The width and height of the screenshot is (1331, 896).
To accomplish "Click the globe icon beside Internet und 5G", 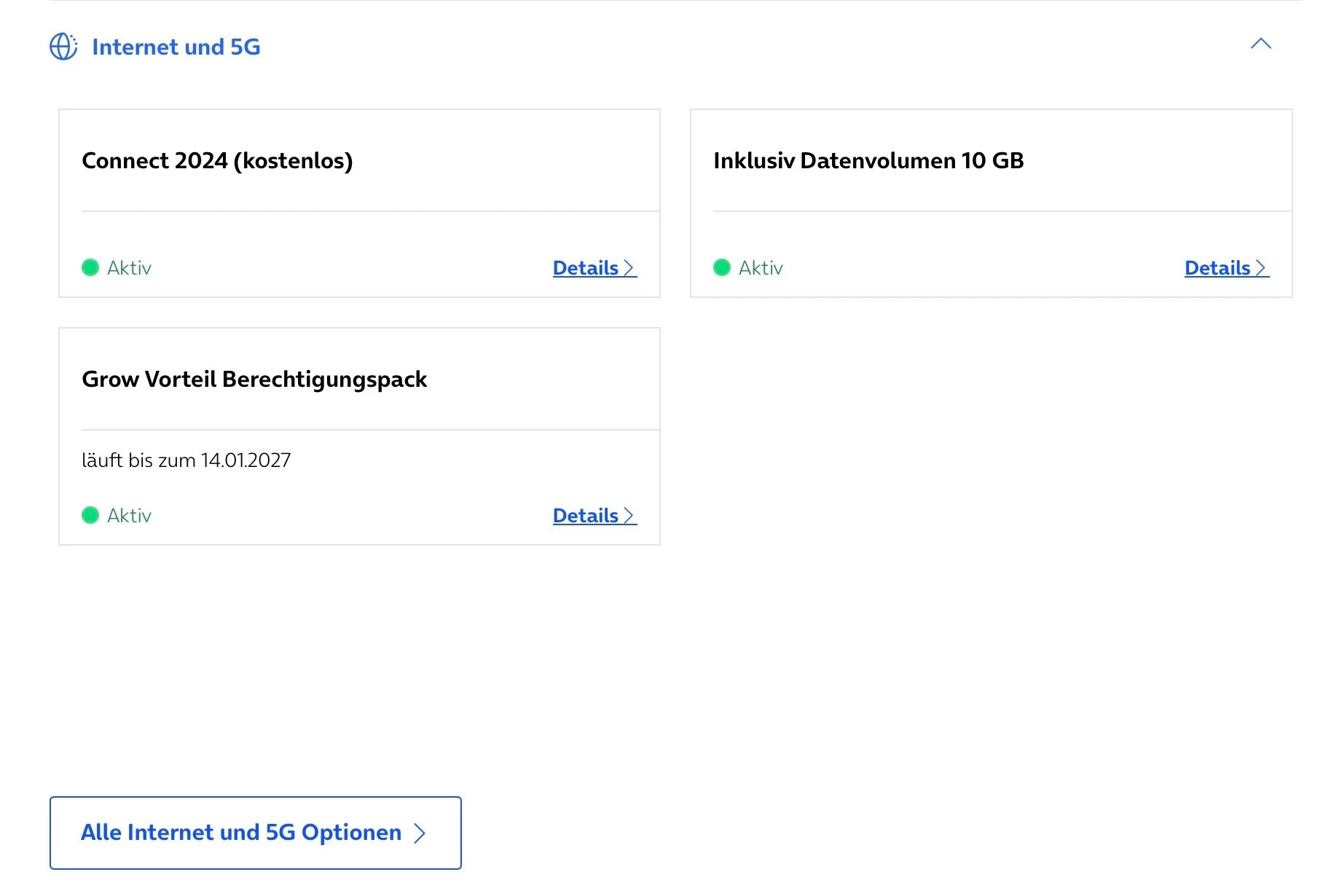I will pos(63,47).
